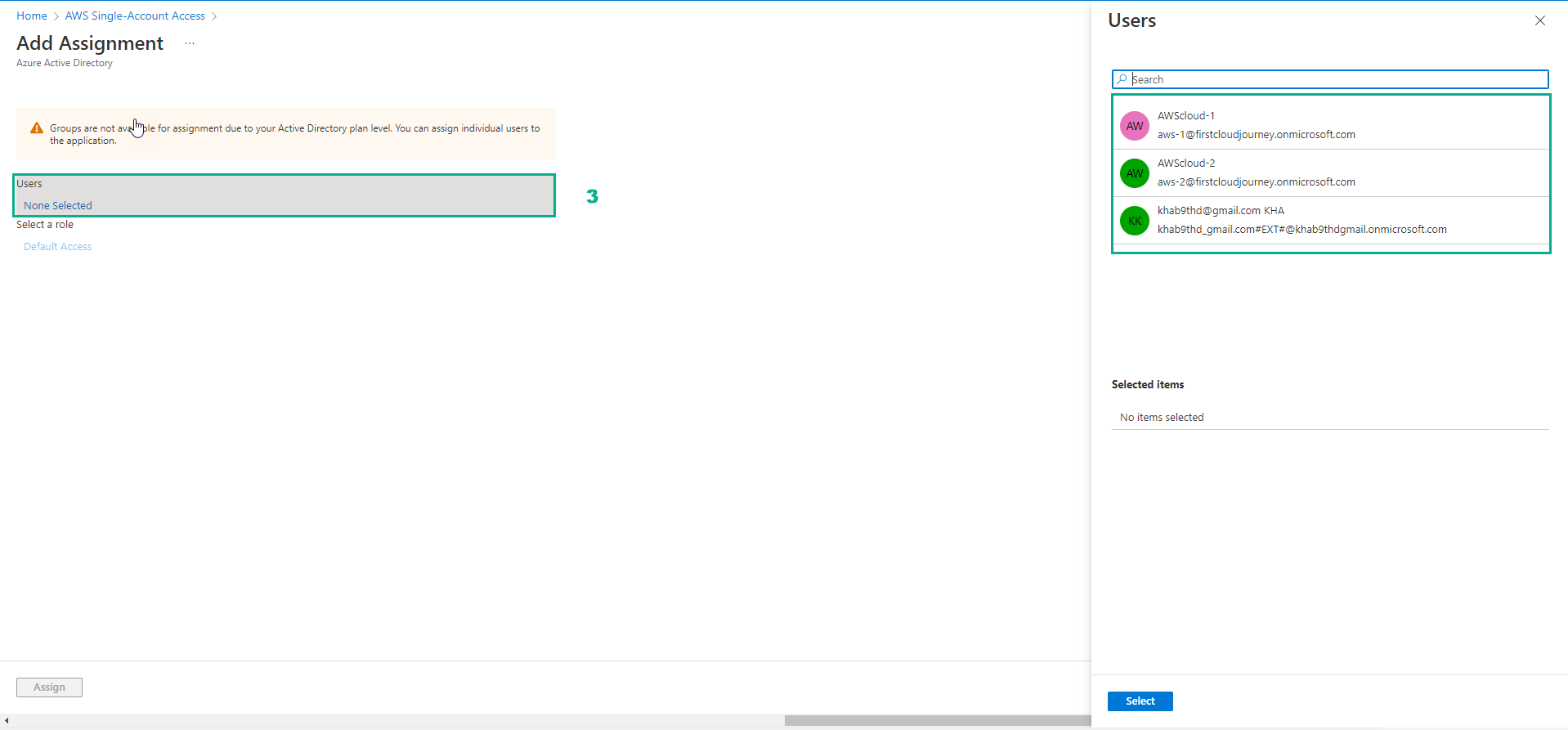Click the scrollbar left arrow

pyautogui.click(x=7, y=721)
